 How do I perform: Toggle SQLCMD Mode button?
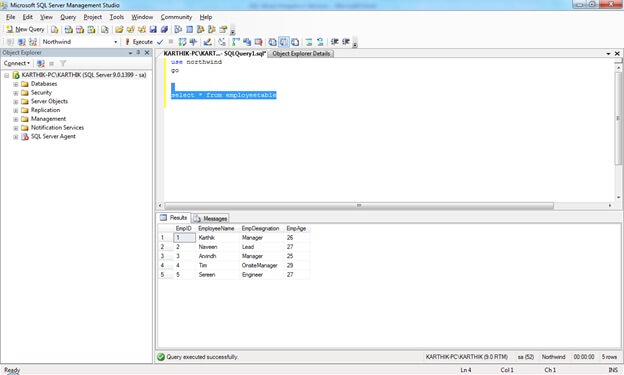258,42
